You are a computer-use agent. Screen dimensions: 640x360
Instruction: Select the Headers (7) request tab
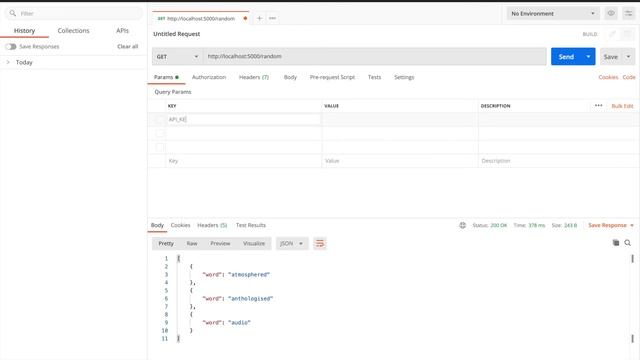pos(254,77)
